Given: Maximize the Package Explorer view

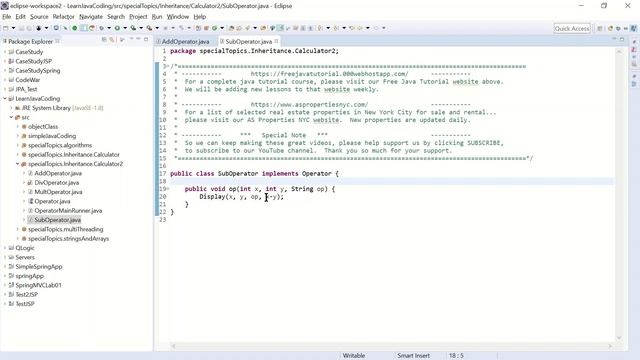Looking at the screenshot, I should point(146,39).
